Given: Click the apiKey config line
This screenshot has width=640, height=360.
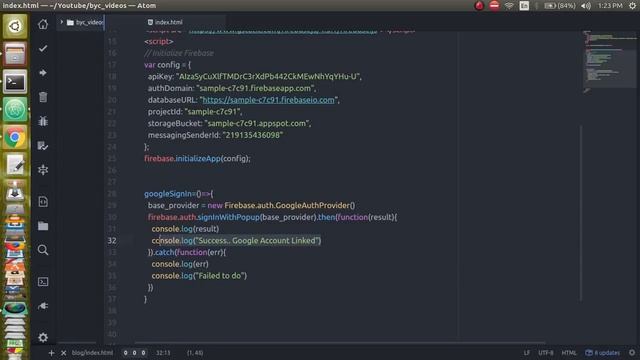Looking at the screenshot, I should pos(255,76).
